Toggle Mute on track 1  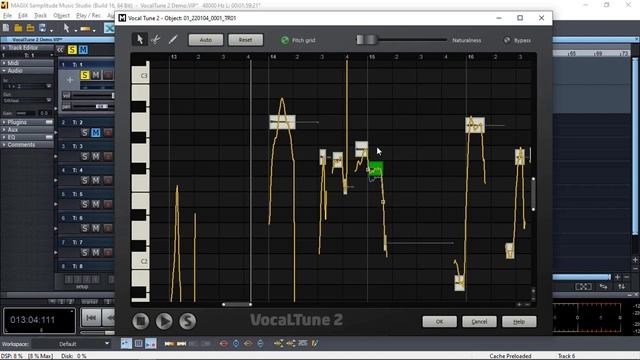[96, 75]
